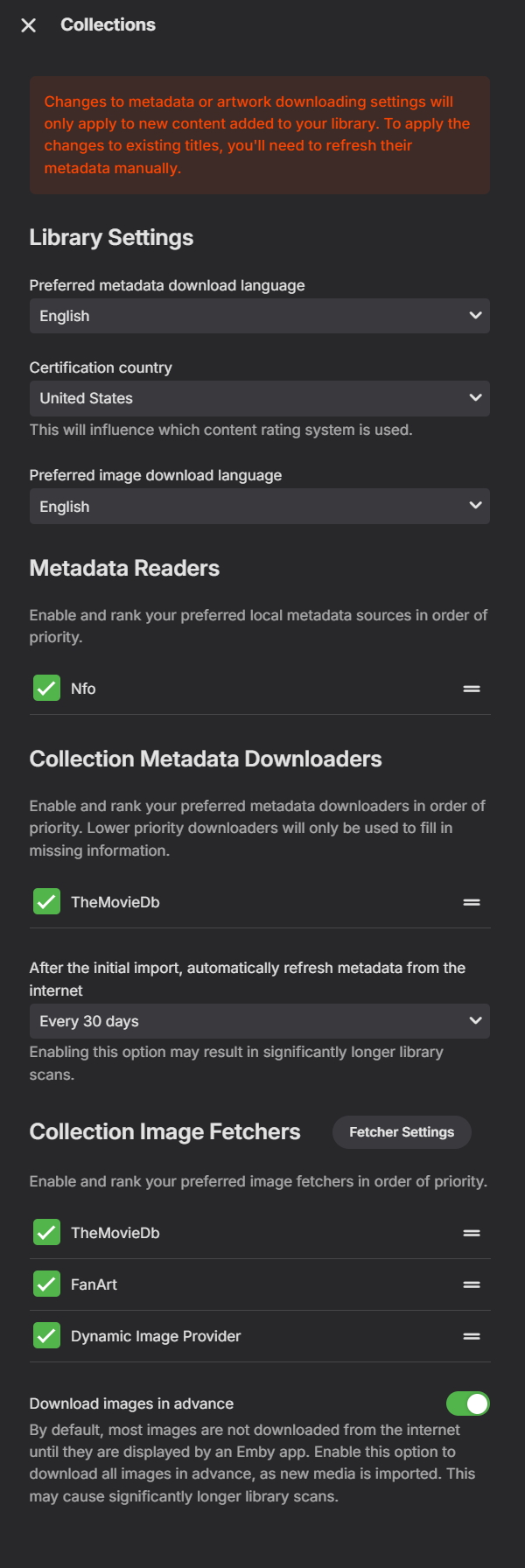The height and width of the screenshot is (1568, 525).
Task: Click the FanArt fetcher label
Action: [x=94, y=1284]
